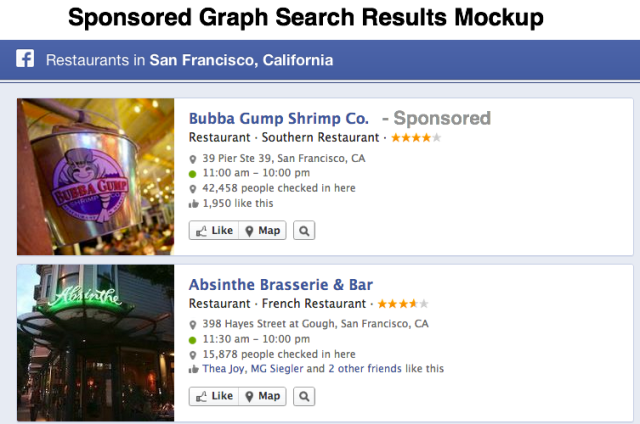Click the Absinthe neon sign photo thumbnail
Image resolution: width=640 pixels, height=424 pixels.
96,342
